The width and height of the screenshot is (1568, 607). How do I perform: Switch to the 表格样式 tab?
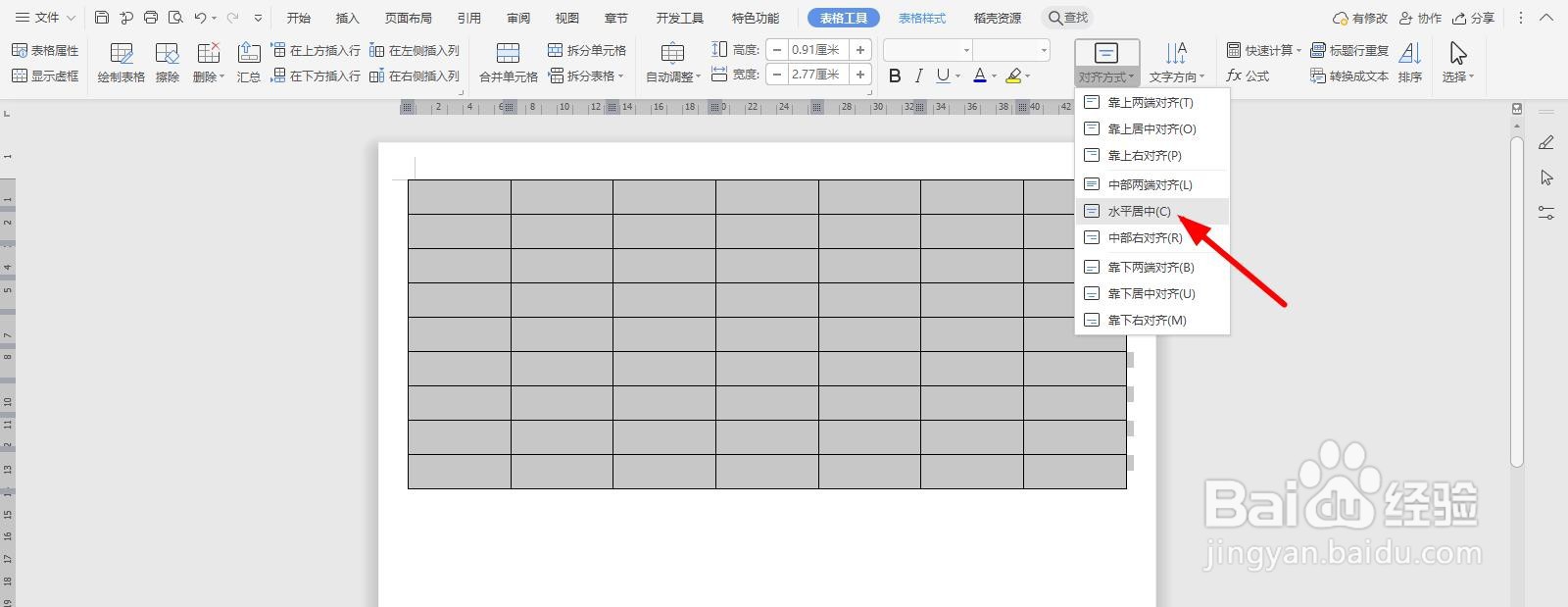click(x=922, y=18)
